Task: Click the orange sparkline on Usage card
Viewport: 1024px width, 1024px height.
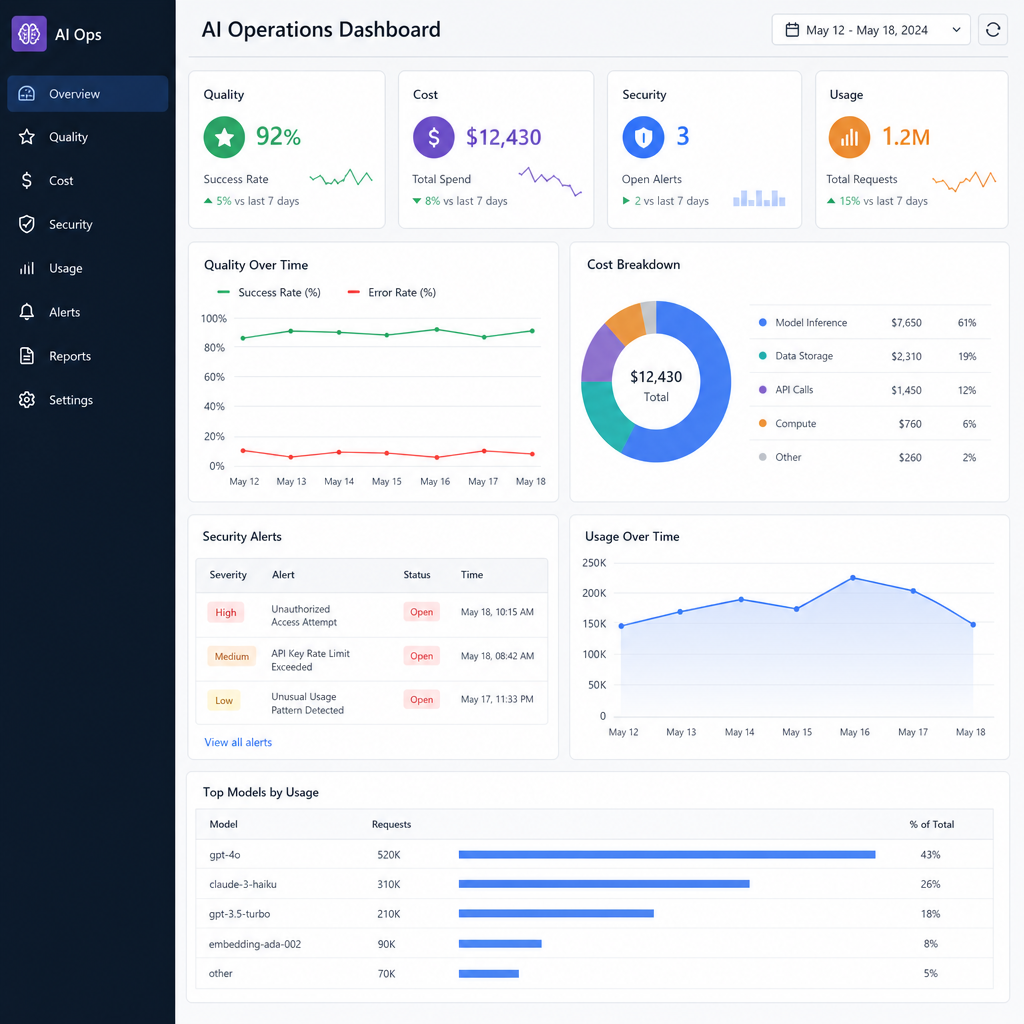Action: pyautogui.click(x=964, y=181)
